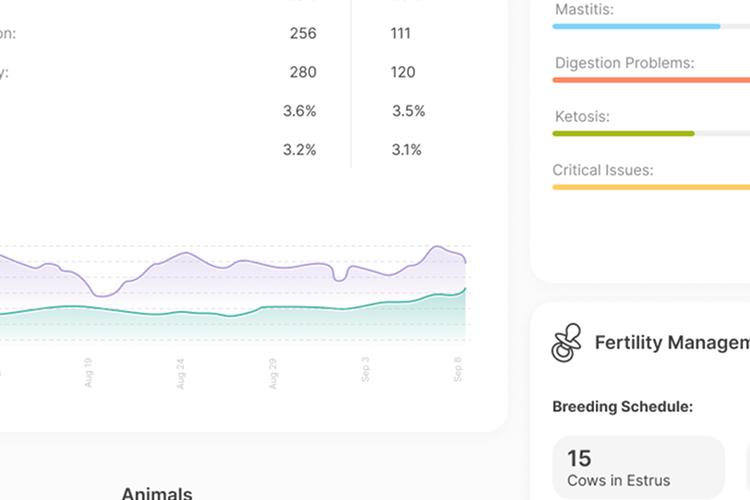Image resolution: width=750 pixels, height=500 pixels.
Task: Open the Fertility Management heading
Action: coord(672,343)
